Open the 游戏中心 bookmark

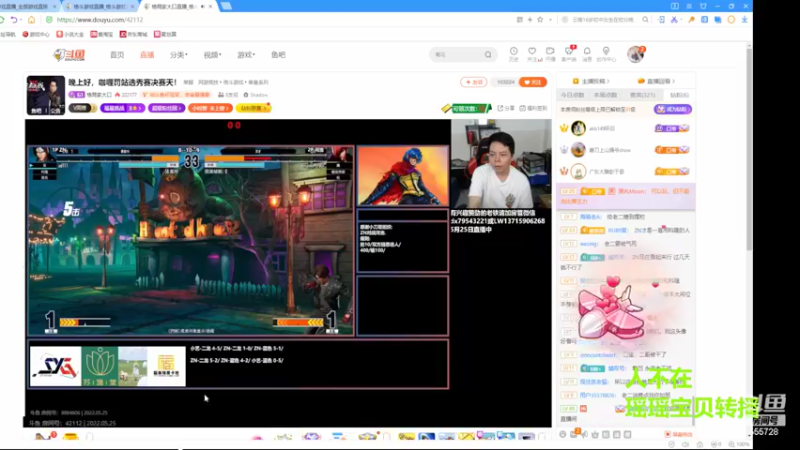[x=36, y=34]
